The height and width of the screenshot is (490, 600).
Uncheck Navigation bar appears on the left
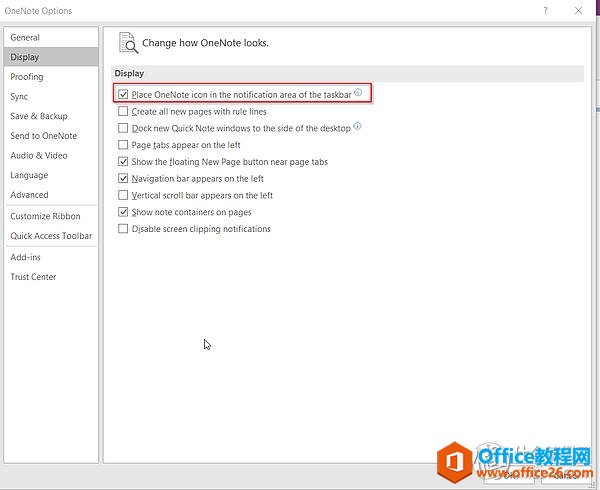(x=123, y=179)
